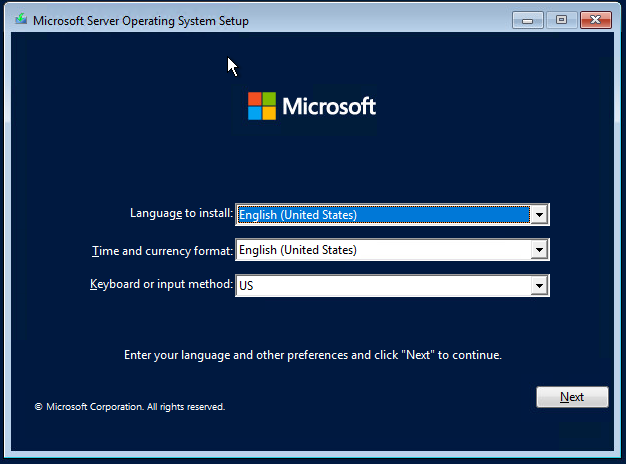Screen dimensions: 626x464
Task: Click the Language to install label
Action: coord(181,213)
